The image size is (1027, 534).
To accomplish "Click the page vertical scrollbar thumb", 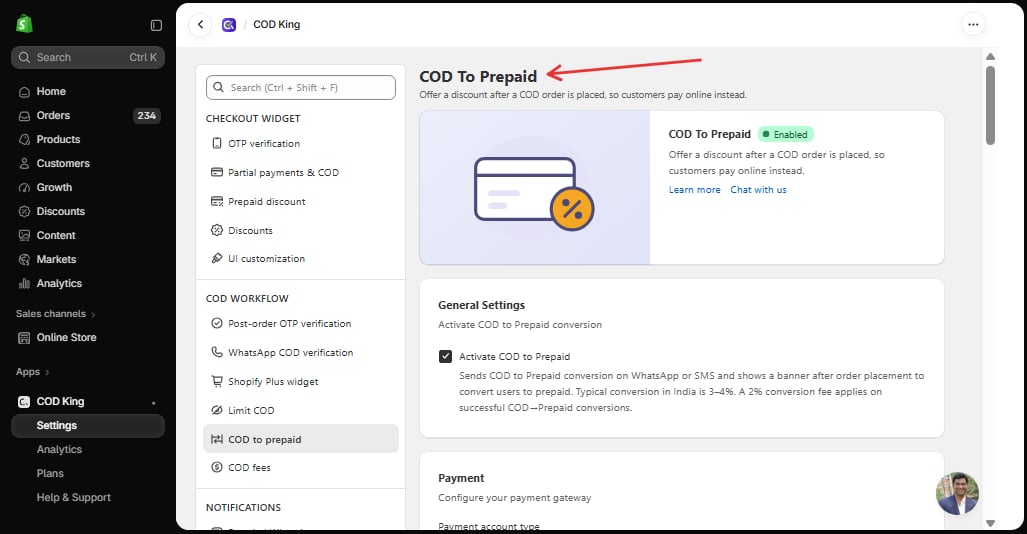I will [x=990, y=105].
